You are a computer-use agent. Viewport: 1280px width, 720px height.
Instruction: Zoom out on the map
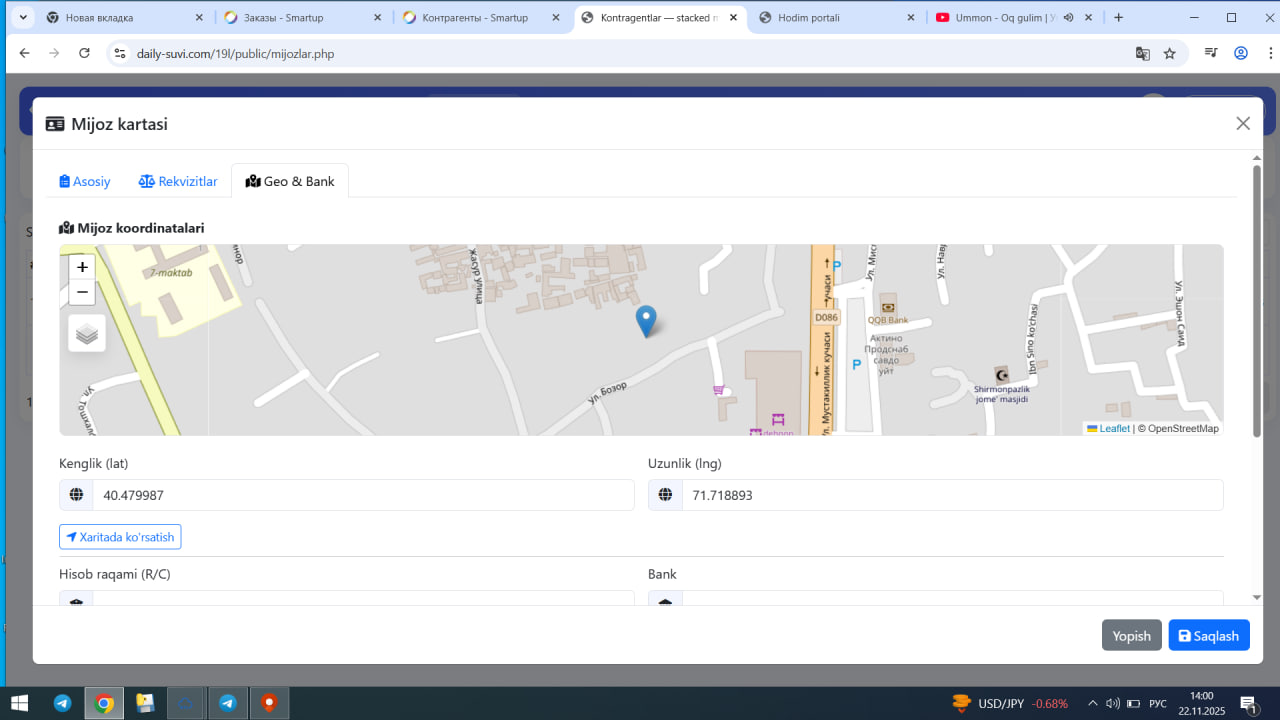tap(82, 292)
